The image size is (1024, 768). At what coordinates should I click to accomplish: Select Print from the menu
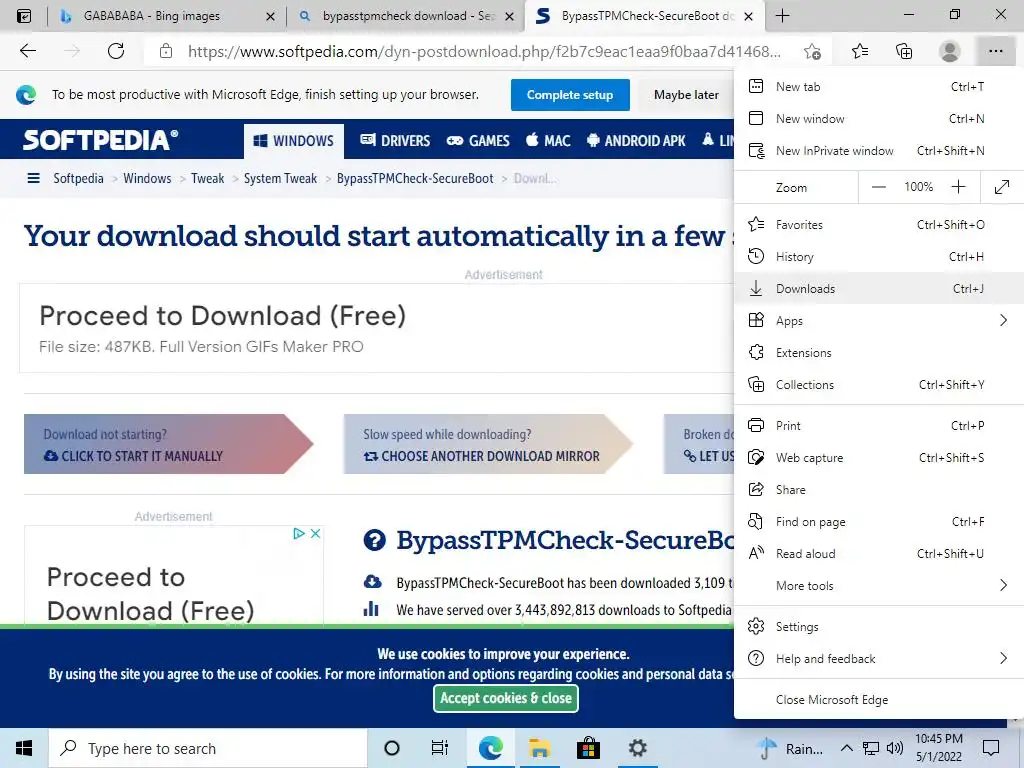[879, 425]
